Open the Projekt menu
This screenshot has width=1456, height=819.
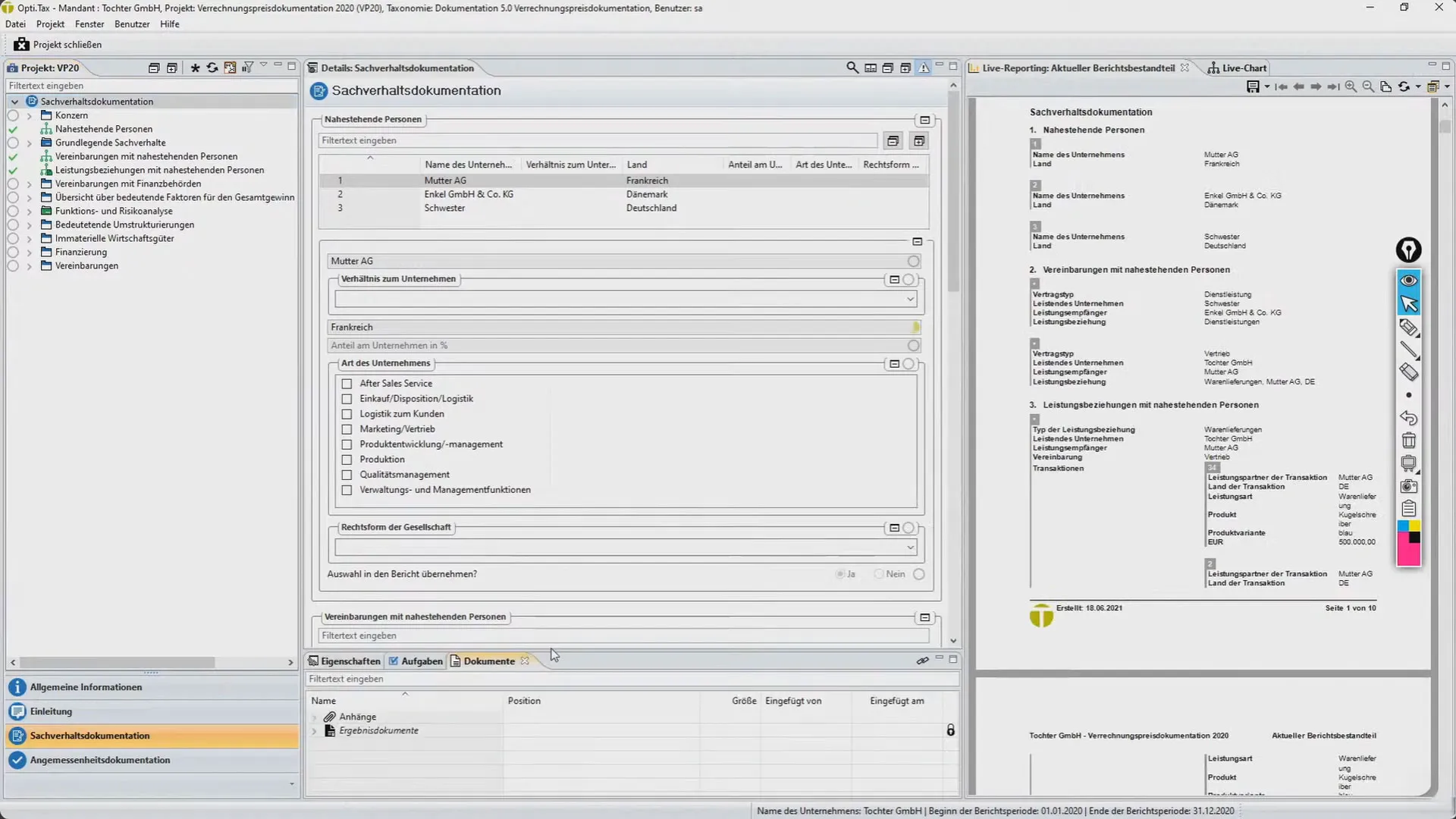click(50, 24)
